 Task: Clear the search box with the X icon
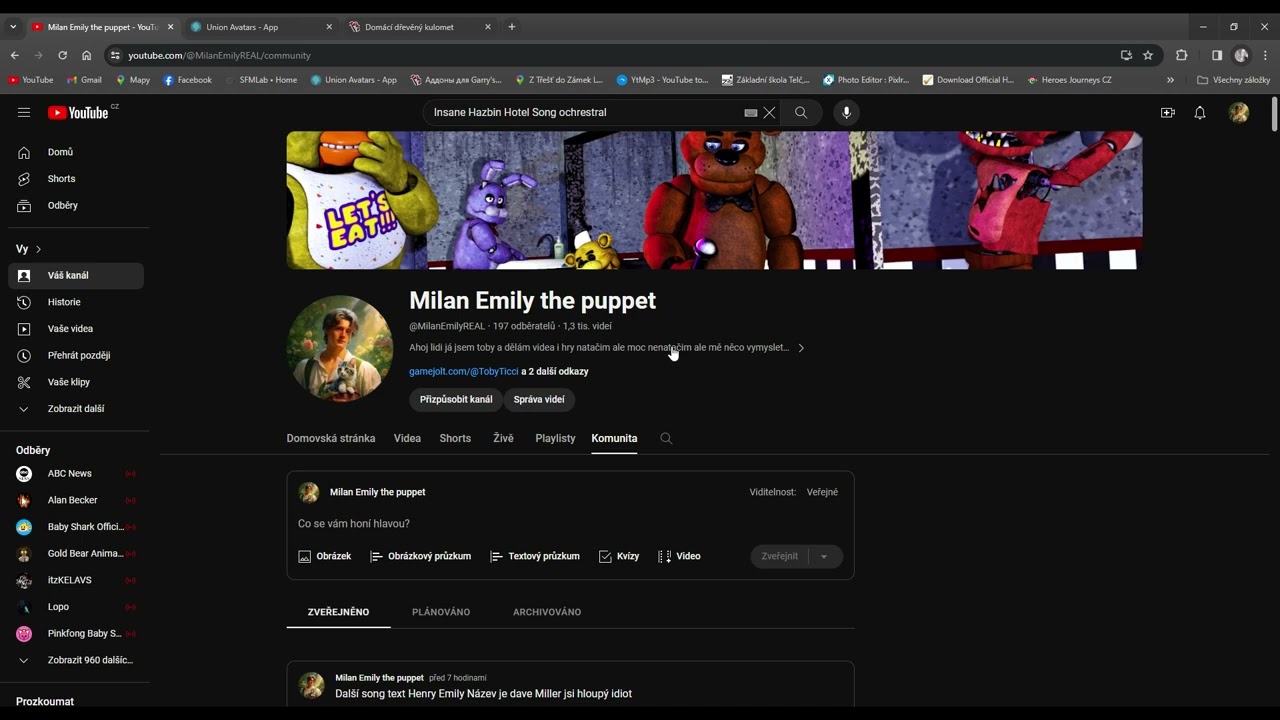[x=769, y=113]
